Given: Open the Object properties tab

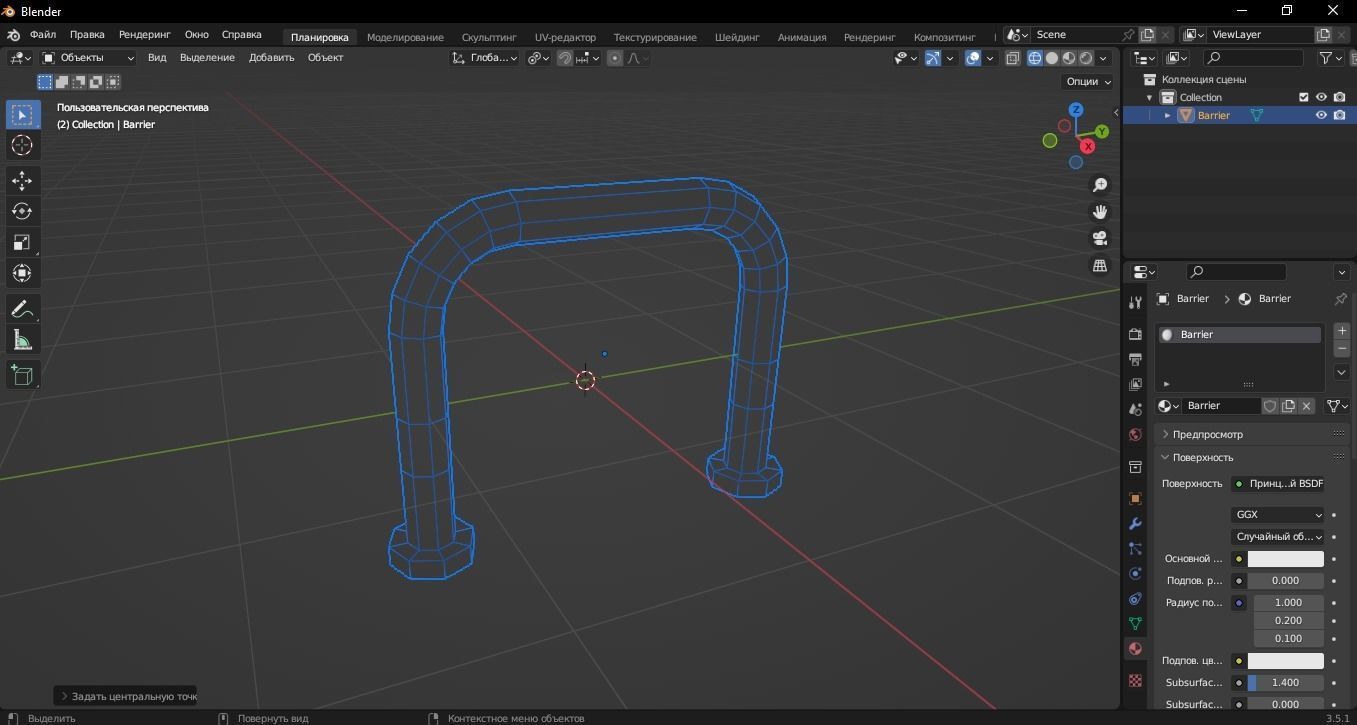Looking at the screenshot, I should [x=1135, y=498].
